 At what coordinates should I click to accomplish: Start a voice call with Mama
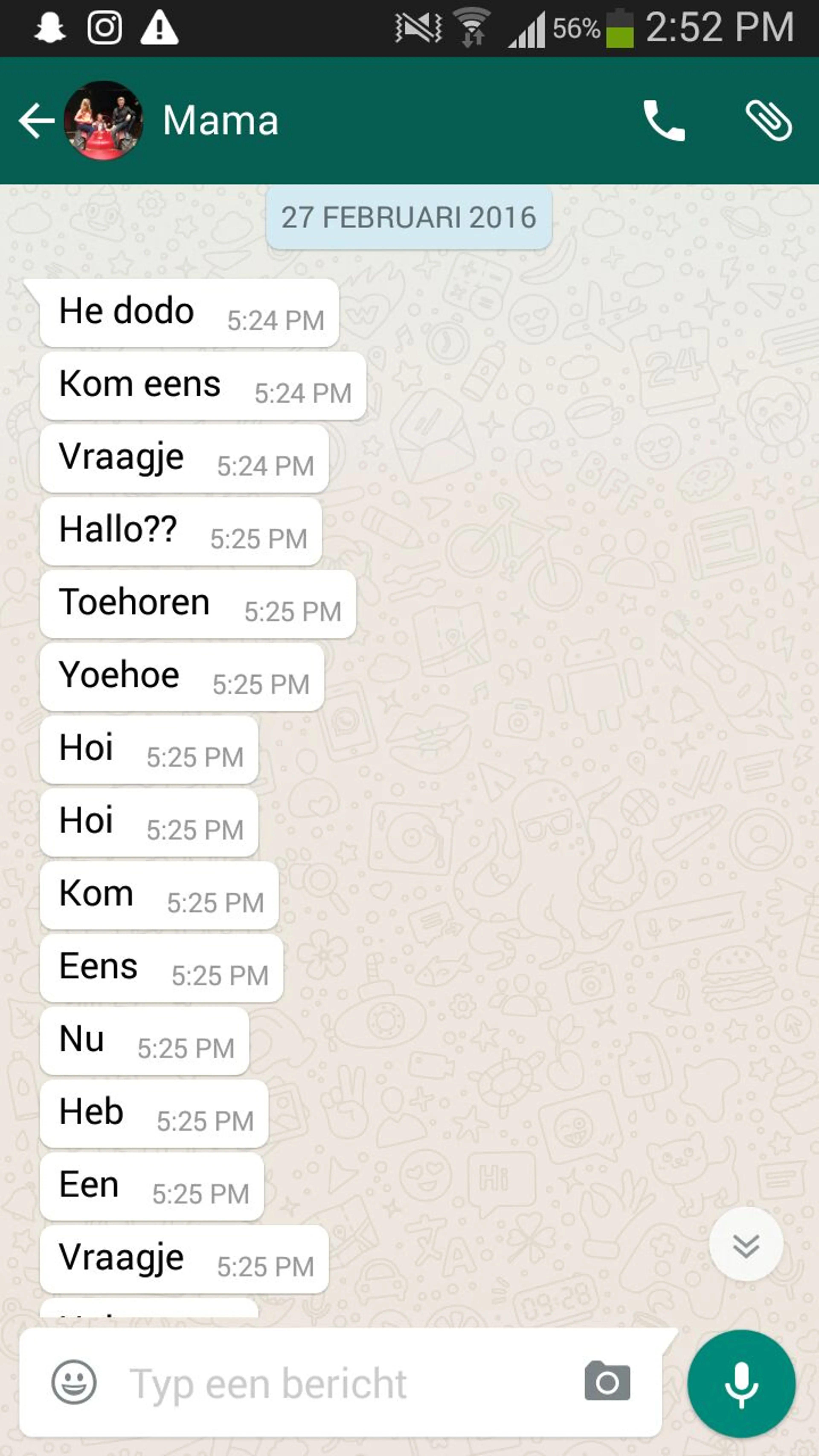tap(664, 120)
